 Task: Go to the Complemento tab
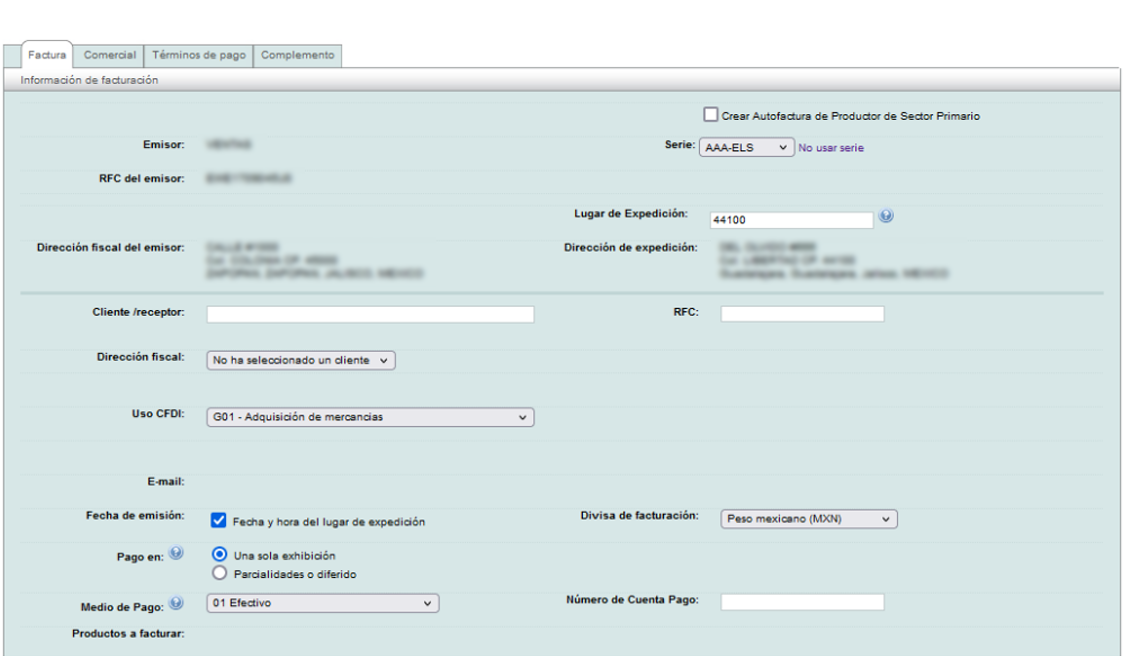(298, 56)
